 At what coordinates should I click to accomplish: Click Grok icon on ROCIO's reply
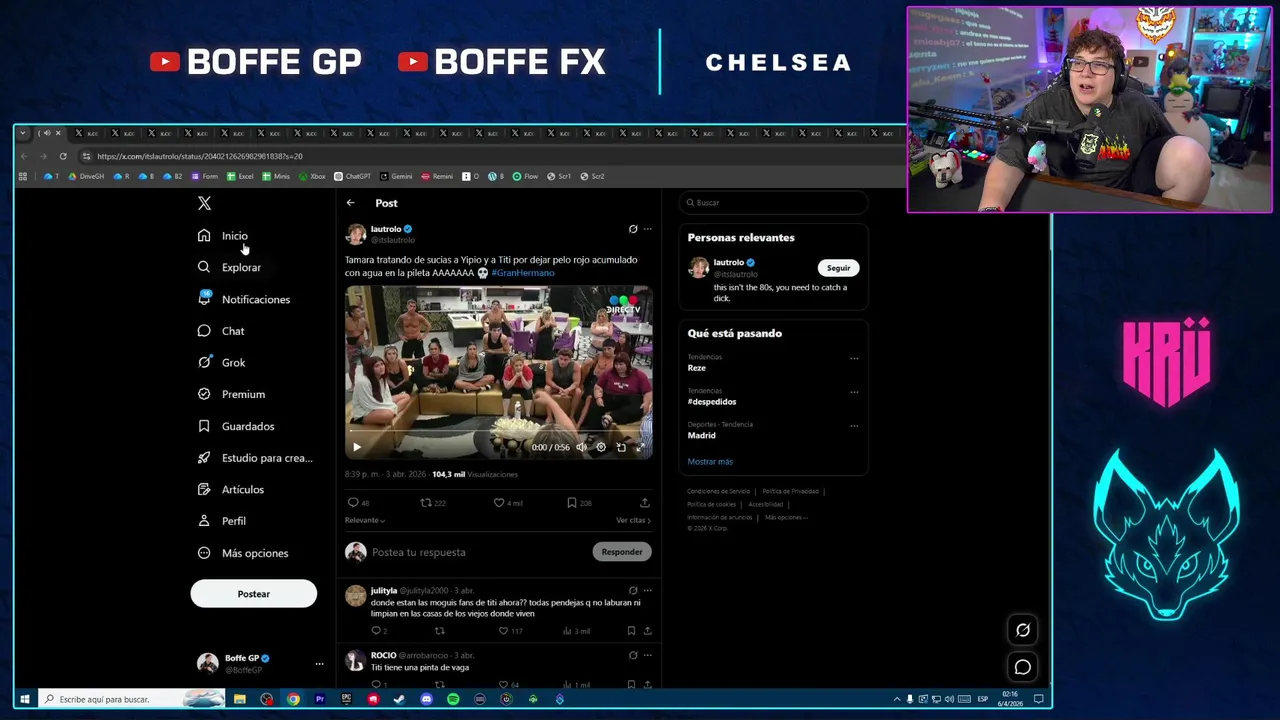[x=633, y=656]
